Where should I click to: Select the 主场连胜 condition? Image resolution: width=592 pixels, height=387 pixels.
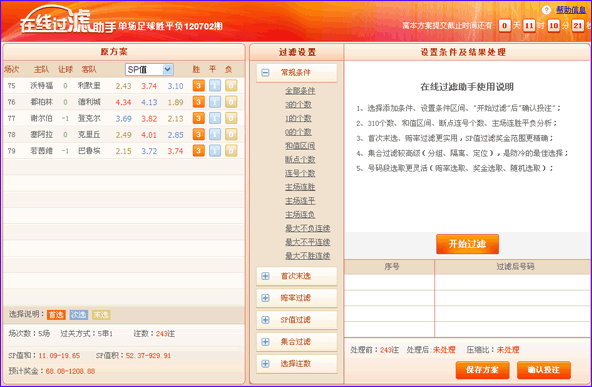click(300, 187)
